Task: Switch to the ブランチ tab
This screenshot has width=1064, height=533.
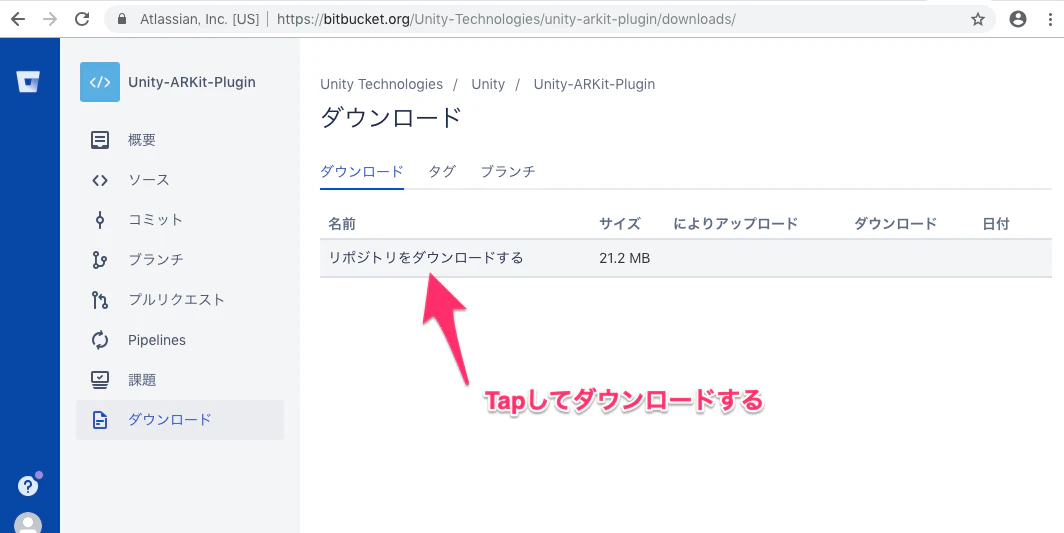Action: 508,171
